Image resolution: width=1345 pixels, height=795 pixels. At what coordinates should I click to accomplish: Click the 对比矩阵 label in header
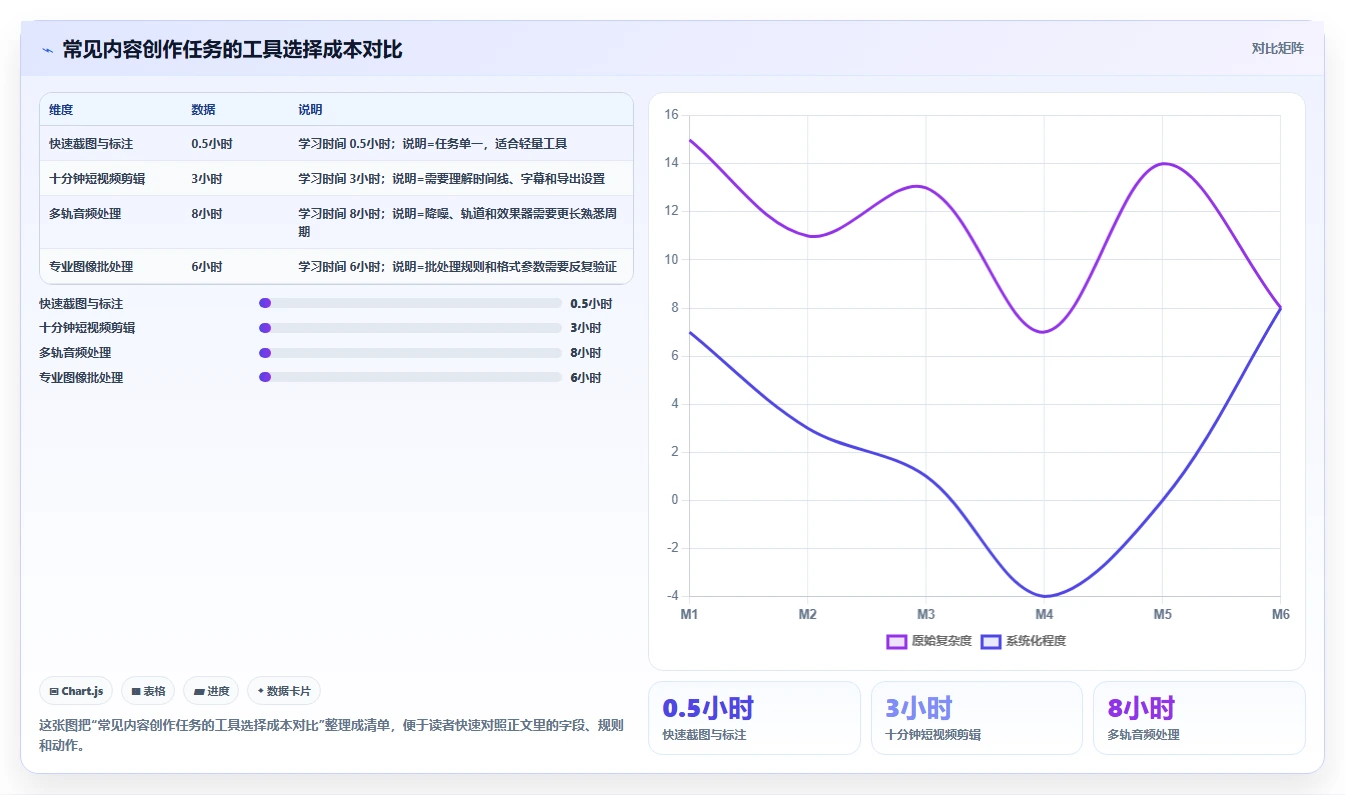coord(1277,48)
